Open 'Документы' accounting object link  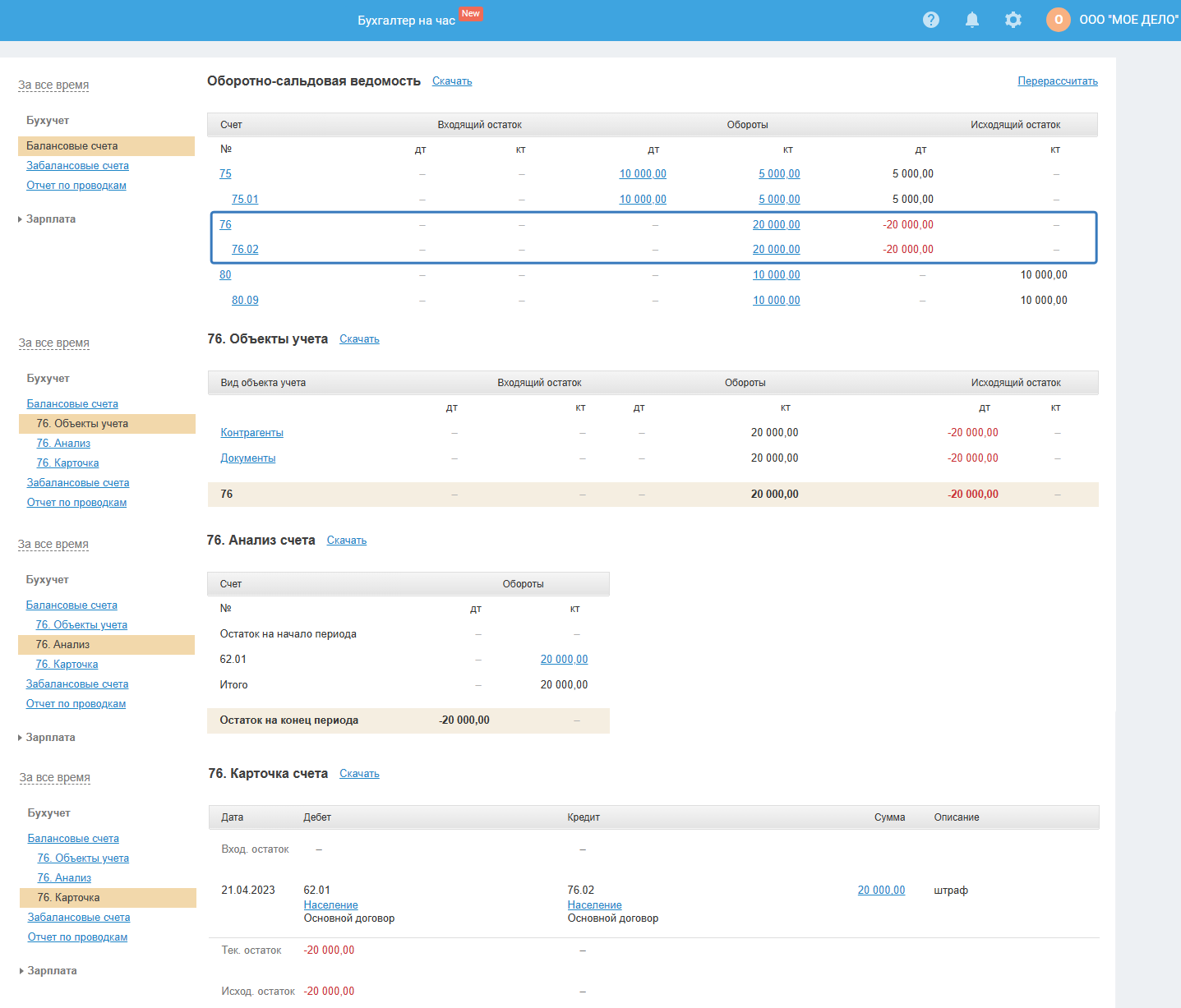click(x=247, y=458)
